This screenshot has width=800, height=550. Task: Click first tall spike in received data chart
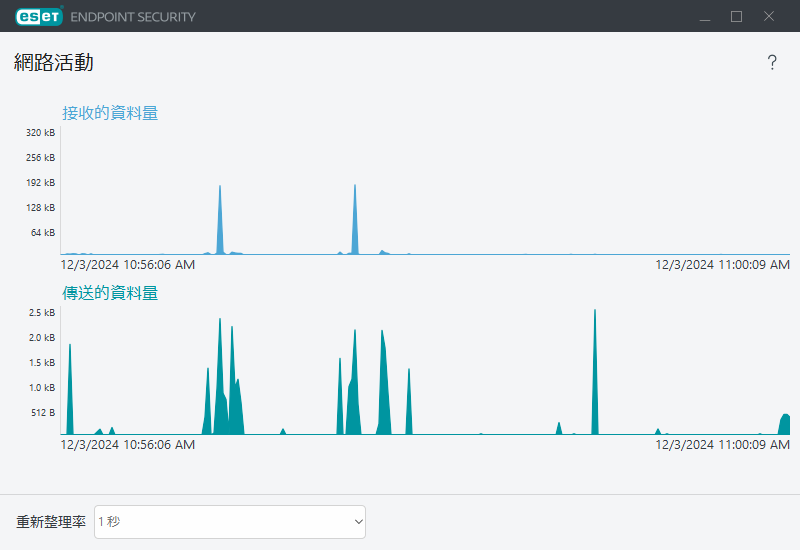(220, 225)
